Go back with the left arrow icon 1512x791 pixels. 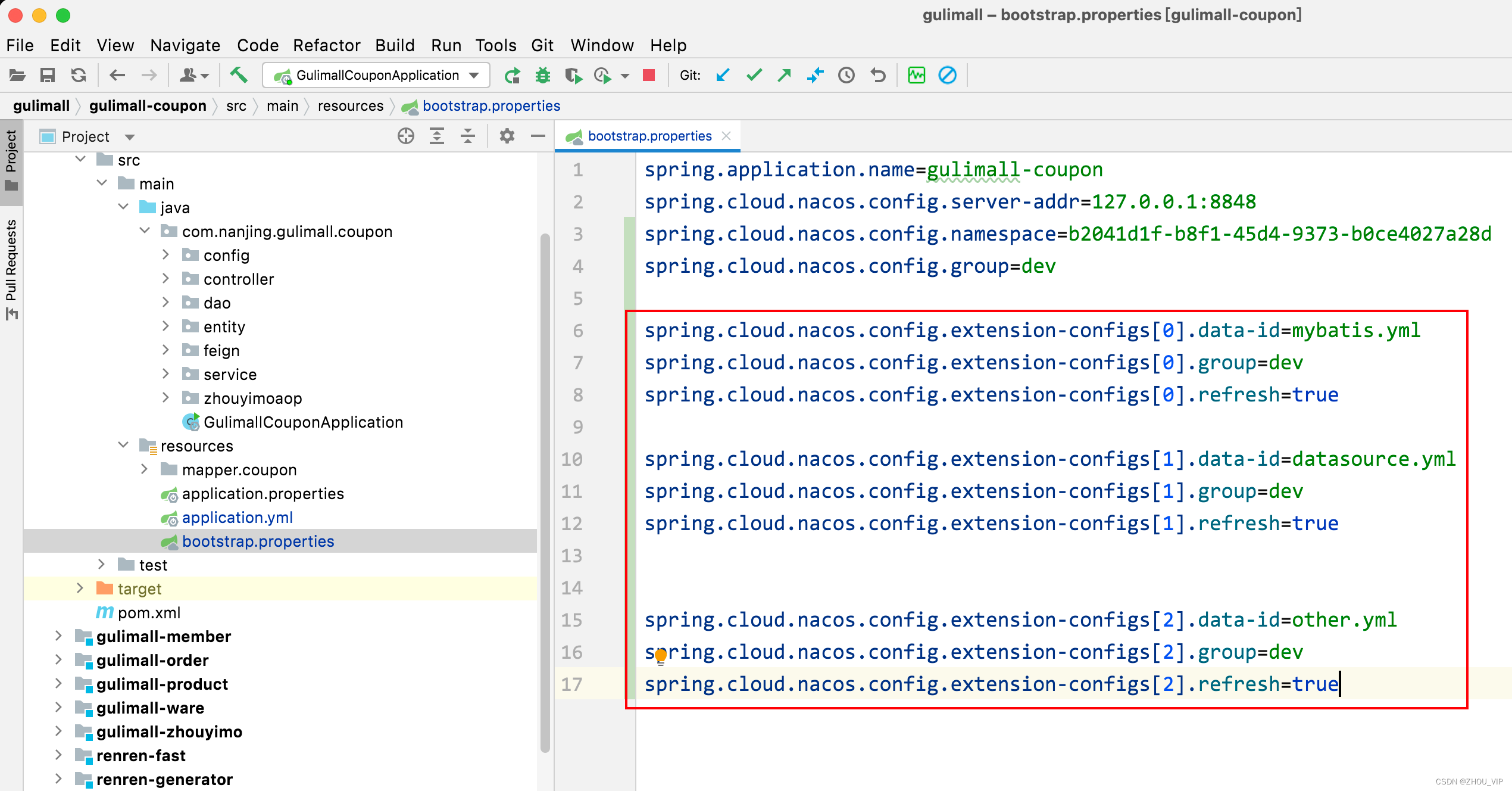click(x=117, y=75)
